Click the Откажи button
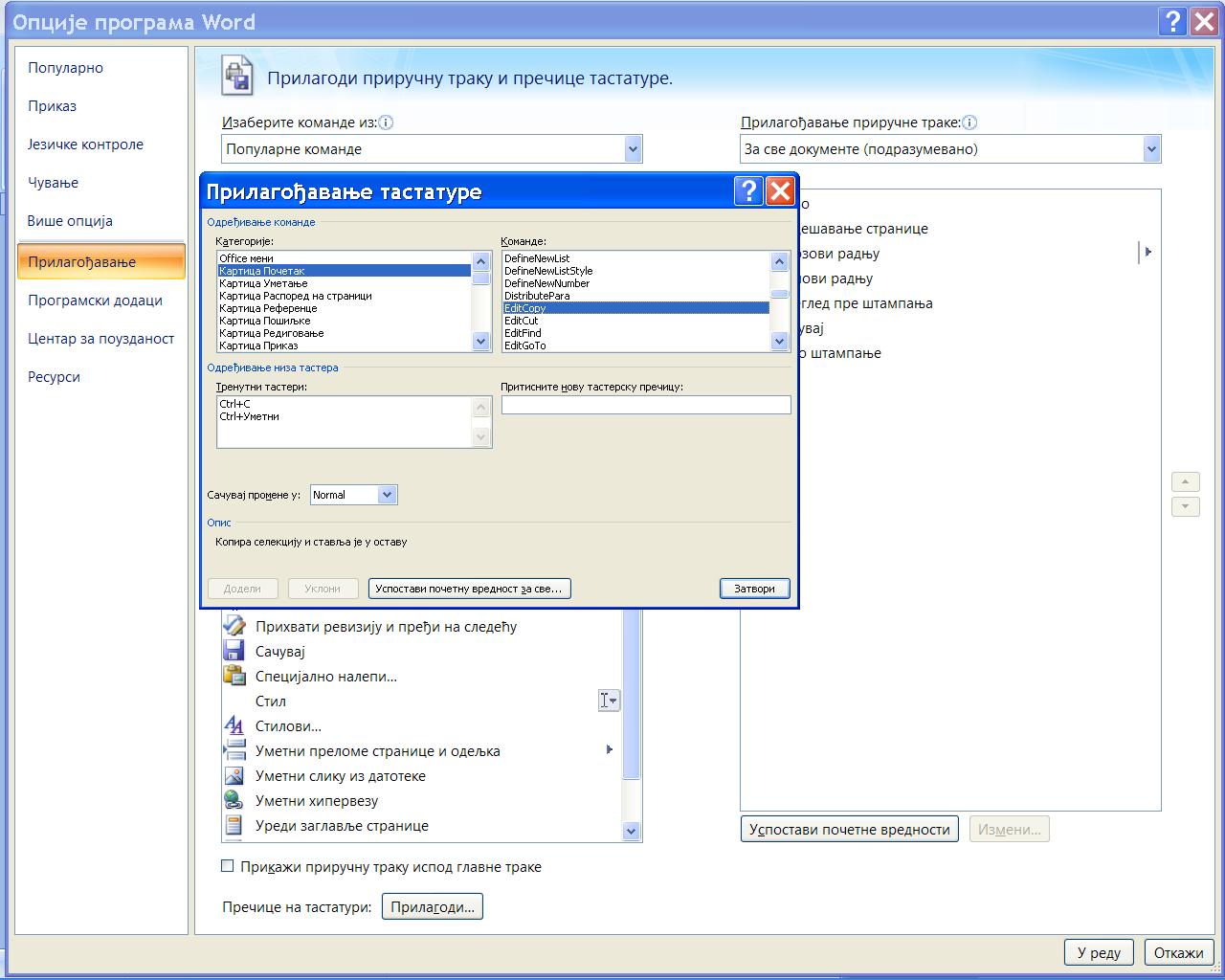This screenshot has height=980, width=1225. point(1179,952)
